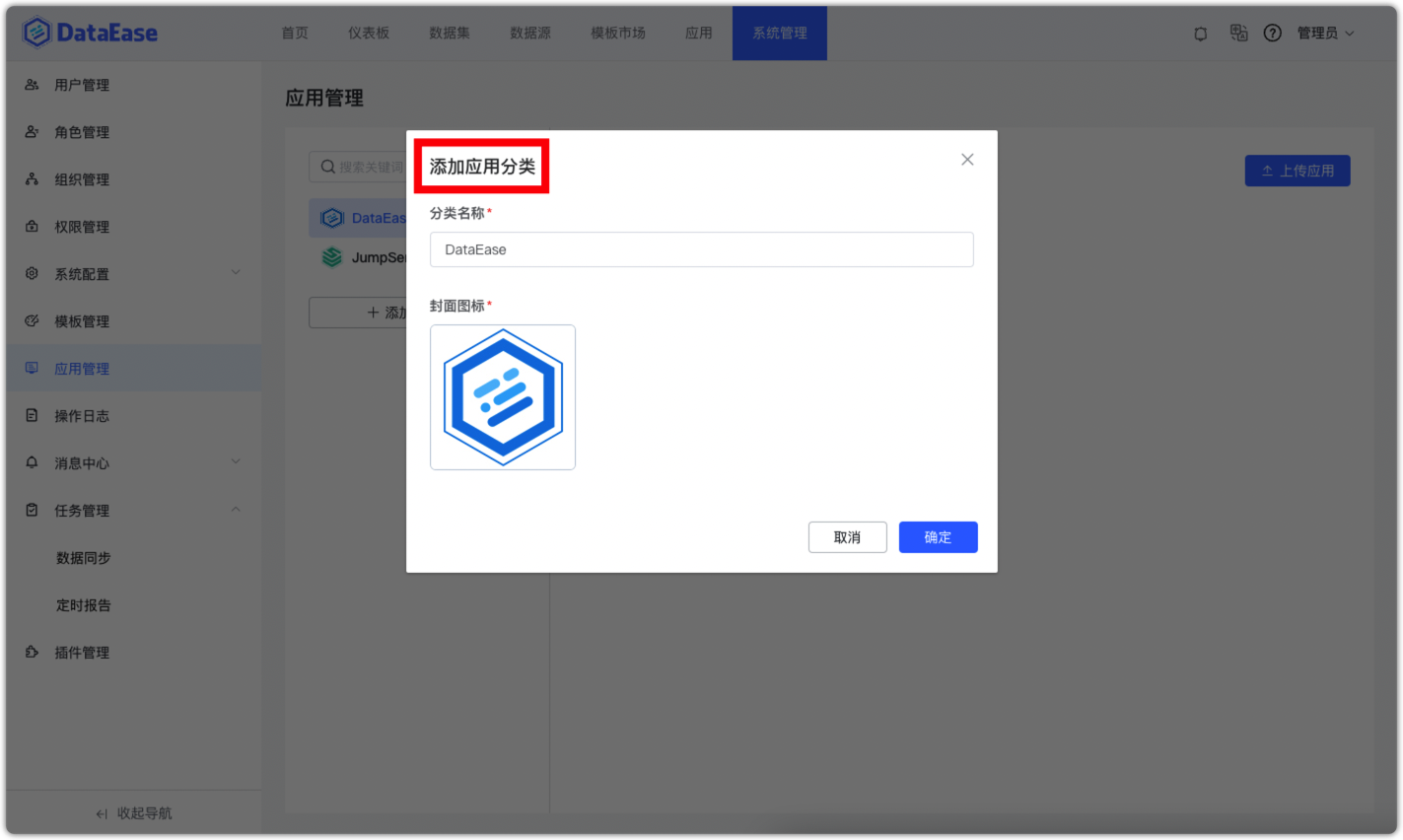Select the 角色管理 role icon
The width and height of the screenshot is (1403, 840).
point(31,132)
